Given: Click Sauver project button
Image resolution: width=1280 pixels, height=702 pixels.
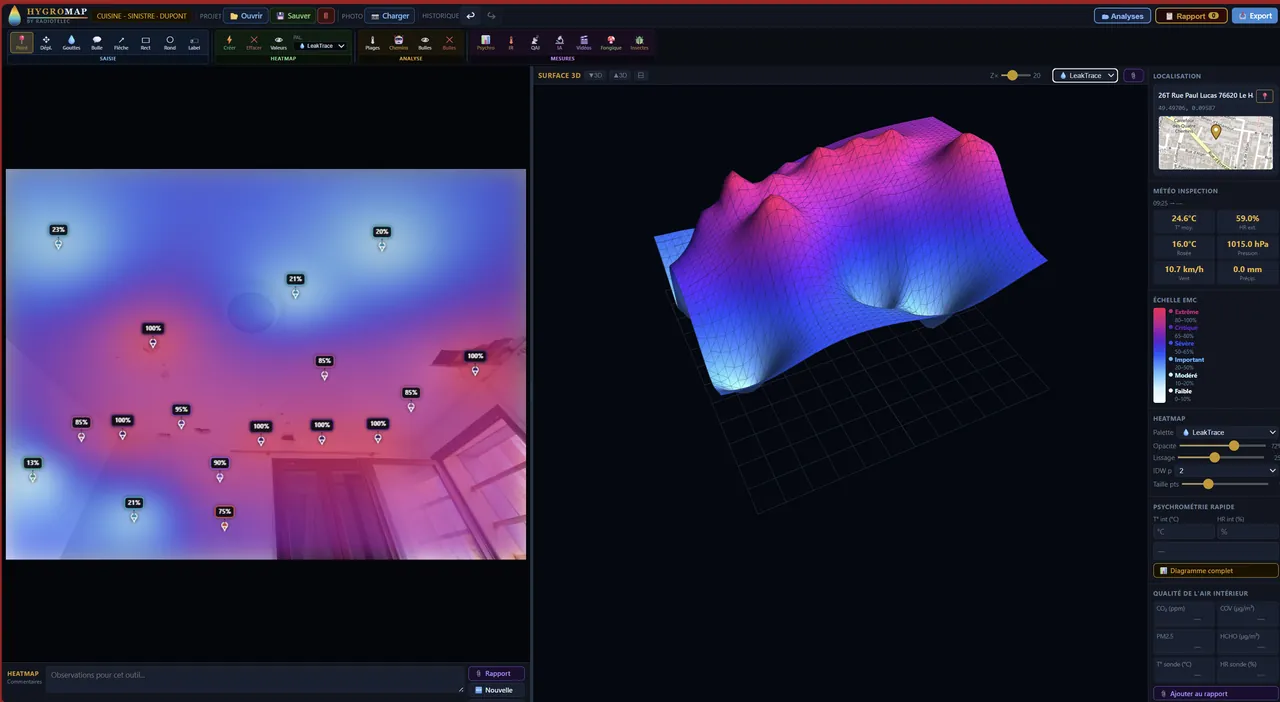Looking at the screenshot, I should pos(293,16).
